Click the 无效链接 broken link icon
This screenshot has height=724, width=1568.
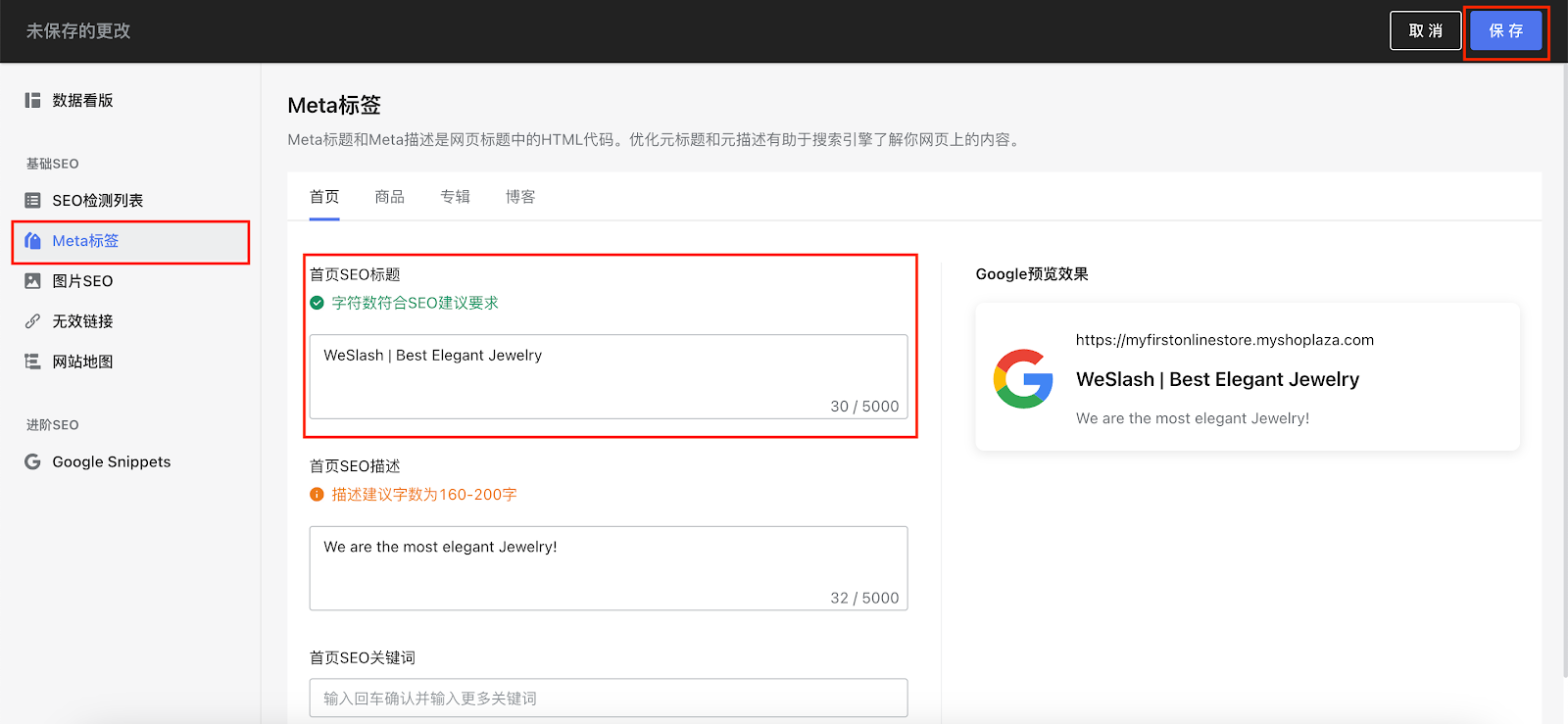pyautogui.click(x=32, y=321)
